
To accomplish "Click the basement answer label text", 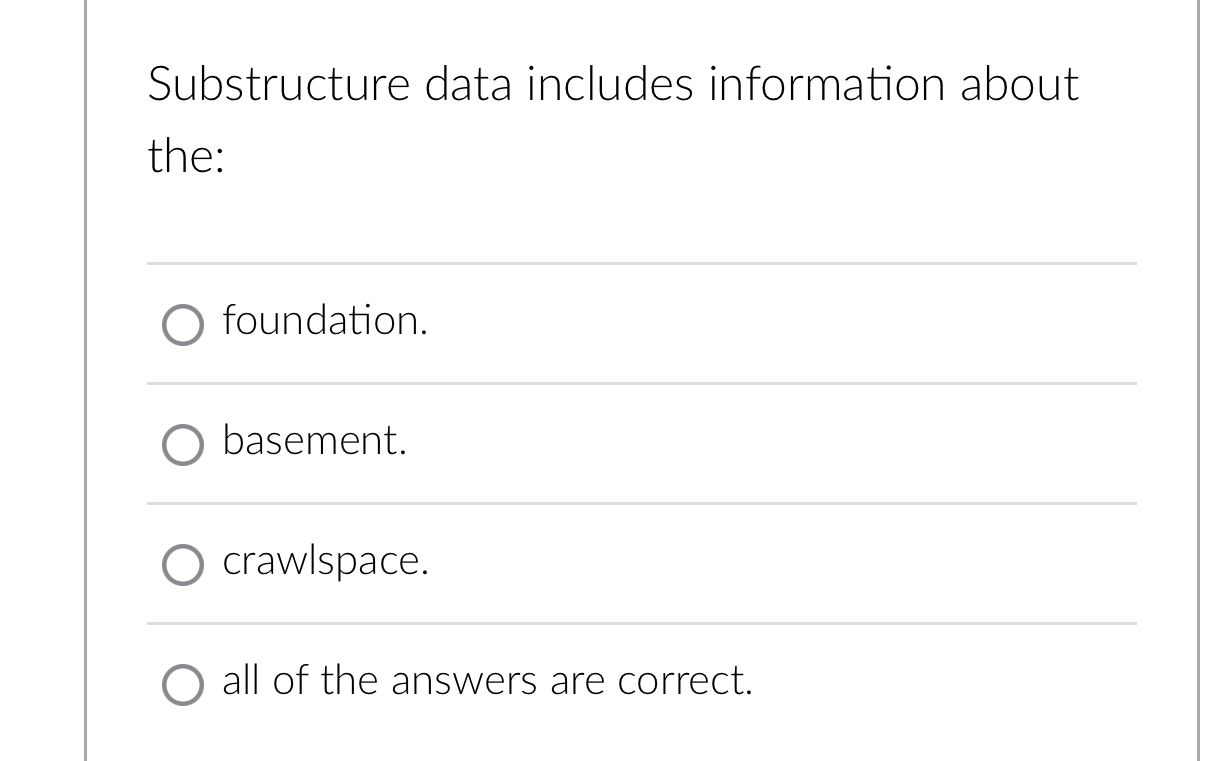I will (x=314, y=443).
